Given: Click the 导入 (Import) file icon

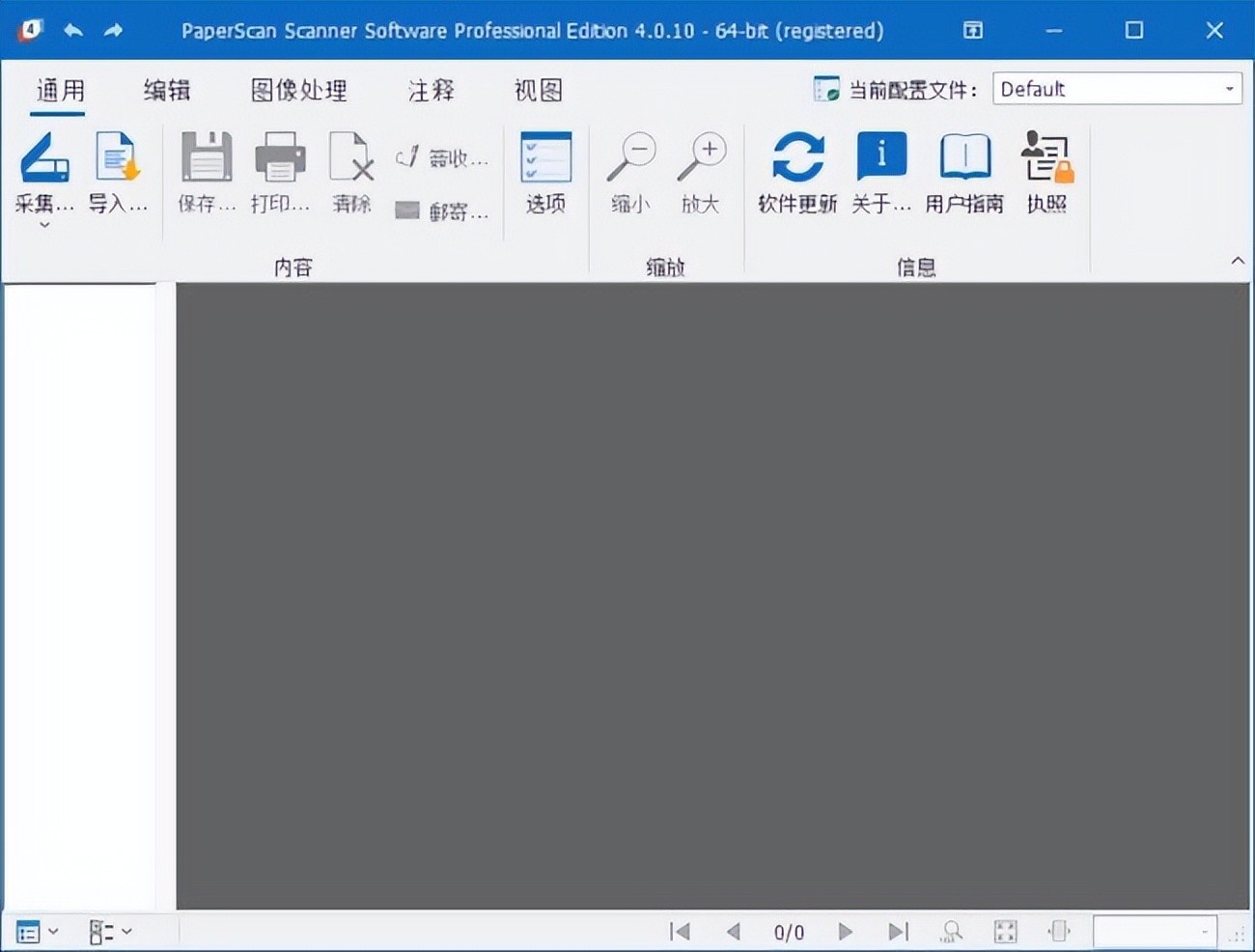Looking at the screenshot, I should [x=118, y=158].
